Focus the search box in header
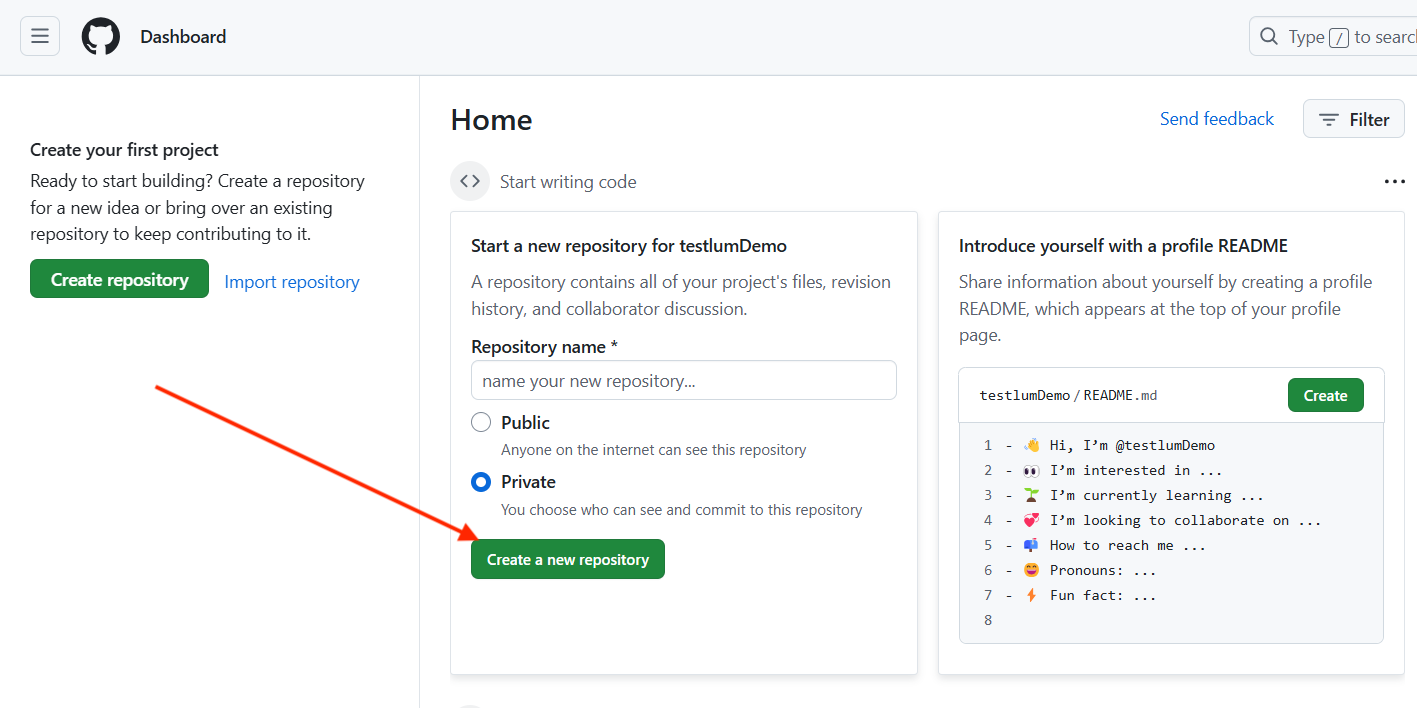 coord(1333,37)
